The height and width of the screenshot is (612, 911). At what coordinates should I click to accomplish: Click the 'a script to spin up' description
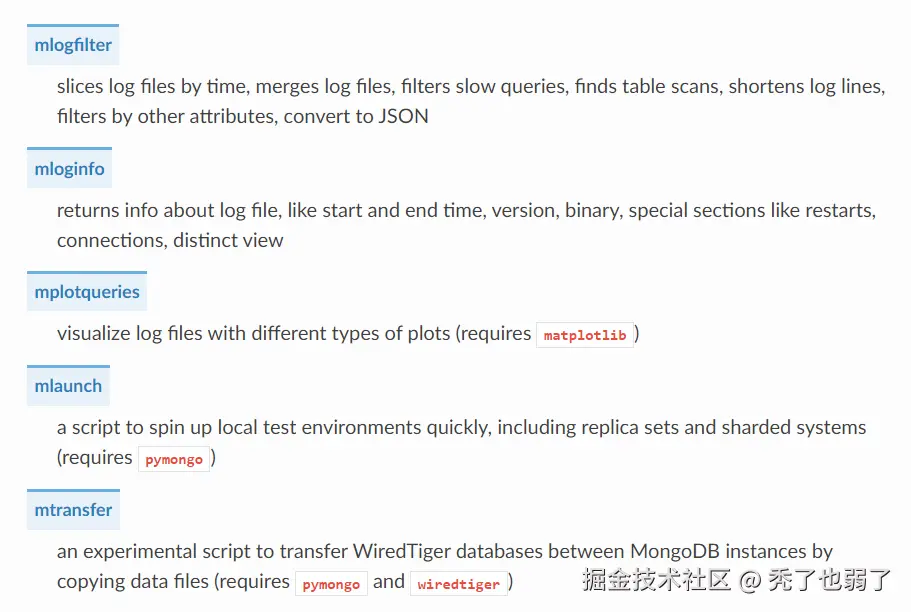coord(461,443)
